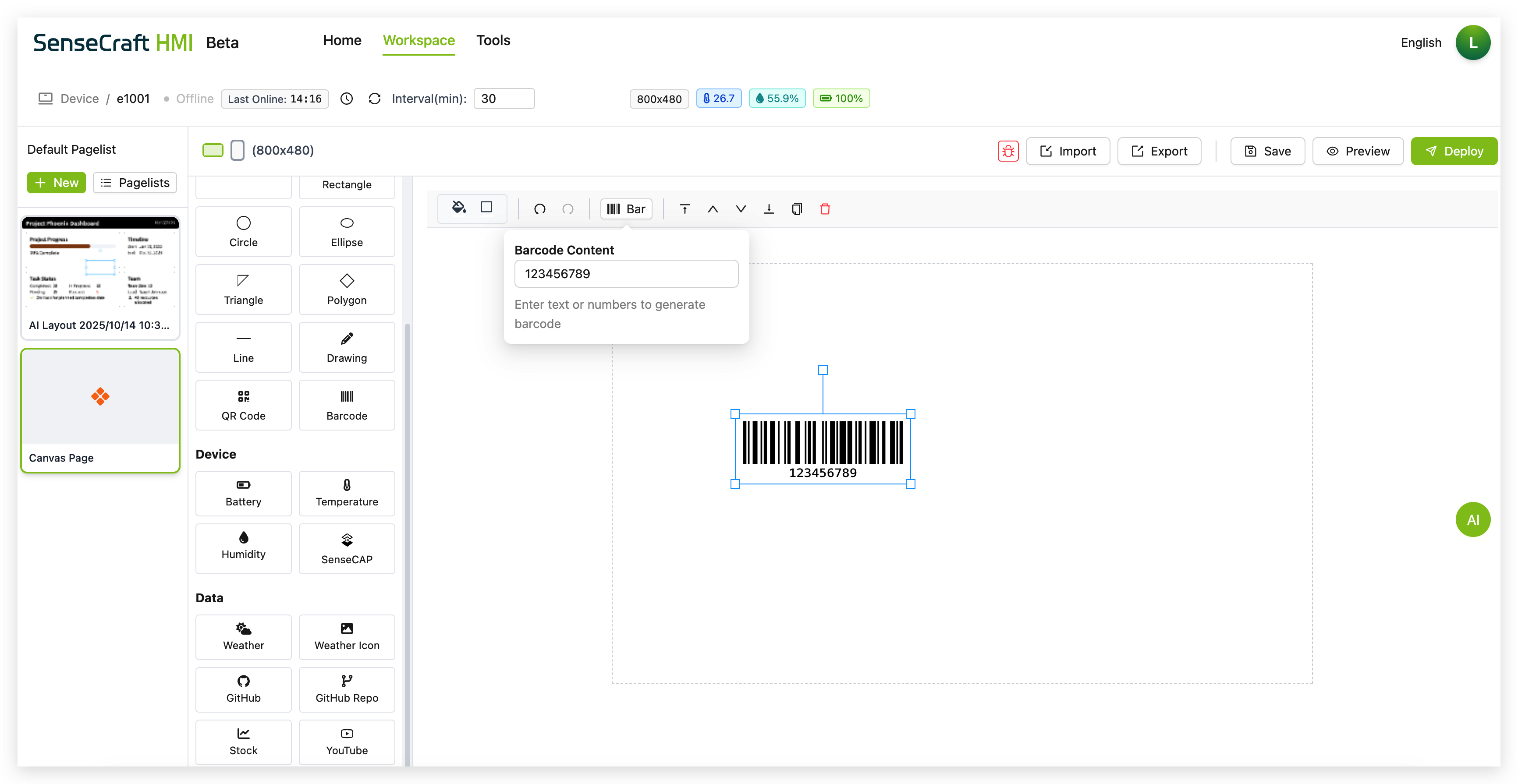Screen dimensions: 1518x784
Task: Toggle the border square option
Action: (486, 207)
